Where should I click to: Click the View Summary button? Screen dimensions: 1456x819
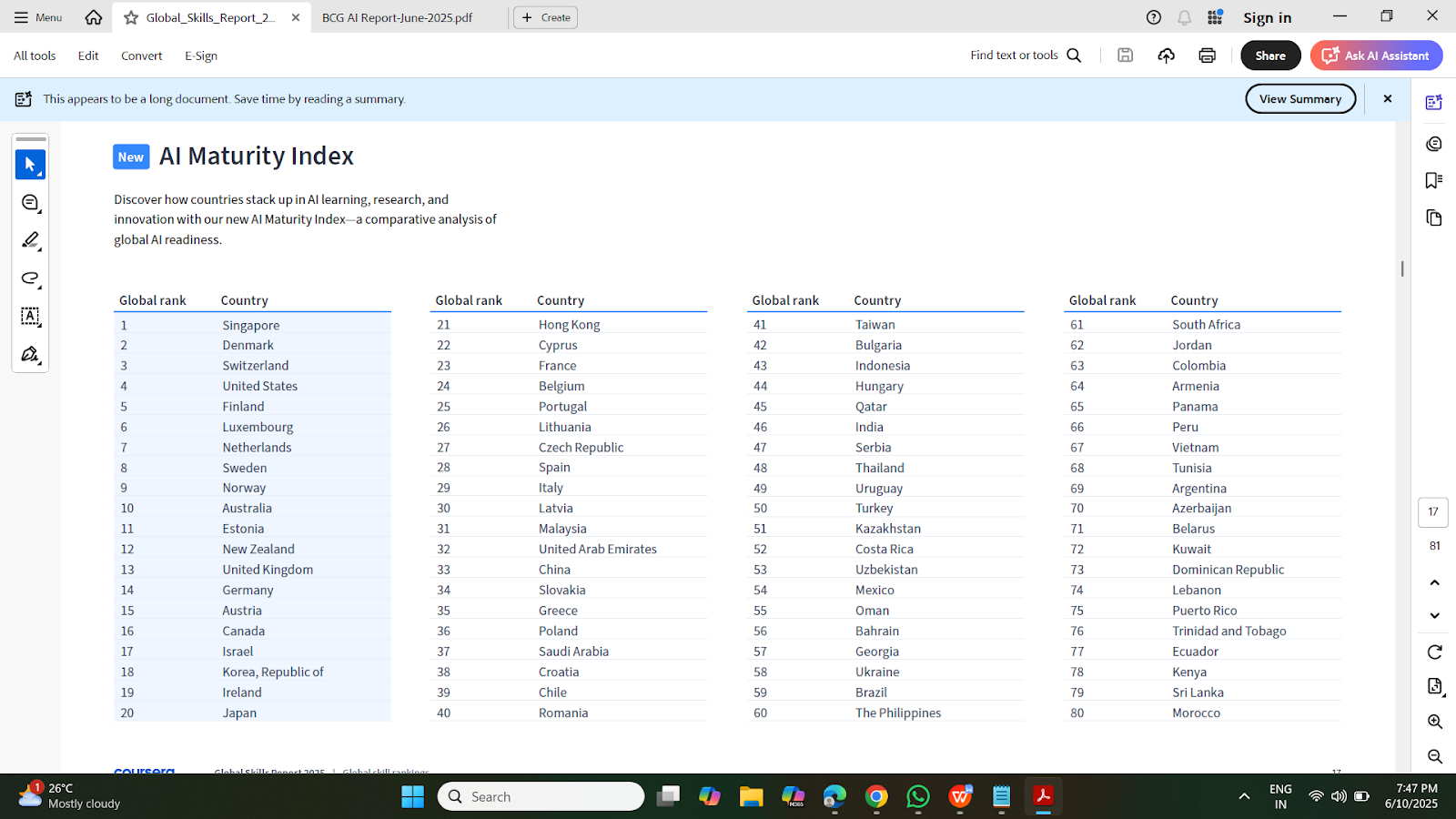(x=1300, y=99)
